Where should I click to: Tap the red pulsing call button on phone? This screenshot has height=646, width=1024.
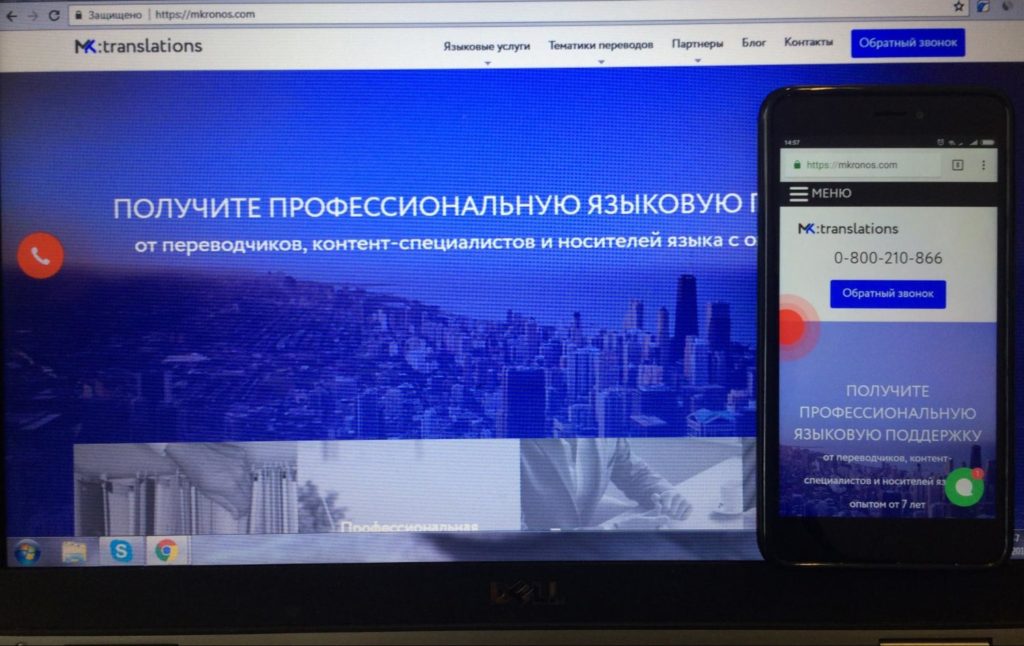coord(792,327)
